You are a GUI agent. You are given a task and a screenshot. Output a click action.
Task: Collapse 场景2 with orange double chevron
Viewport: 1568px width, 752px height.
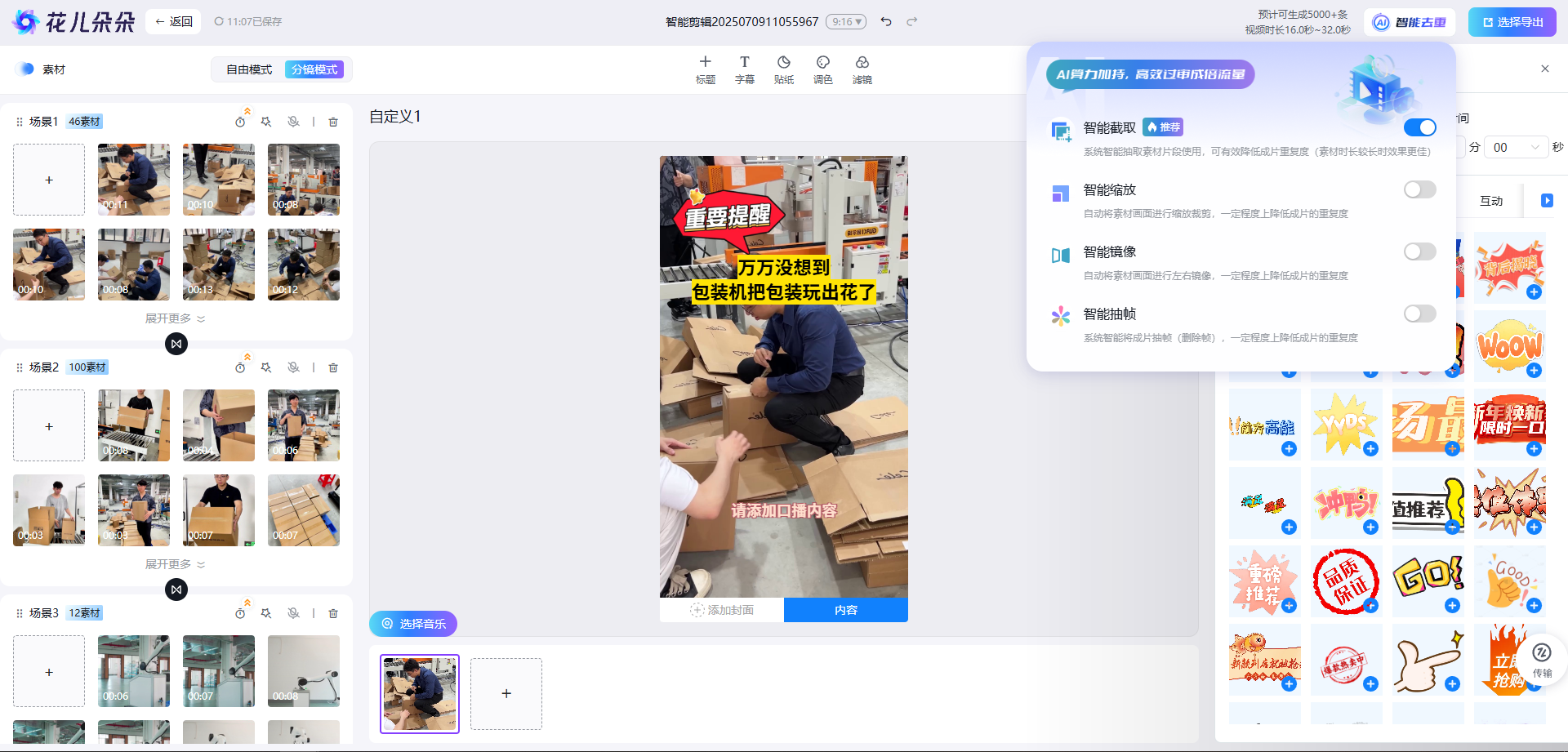point(247,356)
